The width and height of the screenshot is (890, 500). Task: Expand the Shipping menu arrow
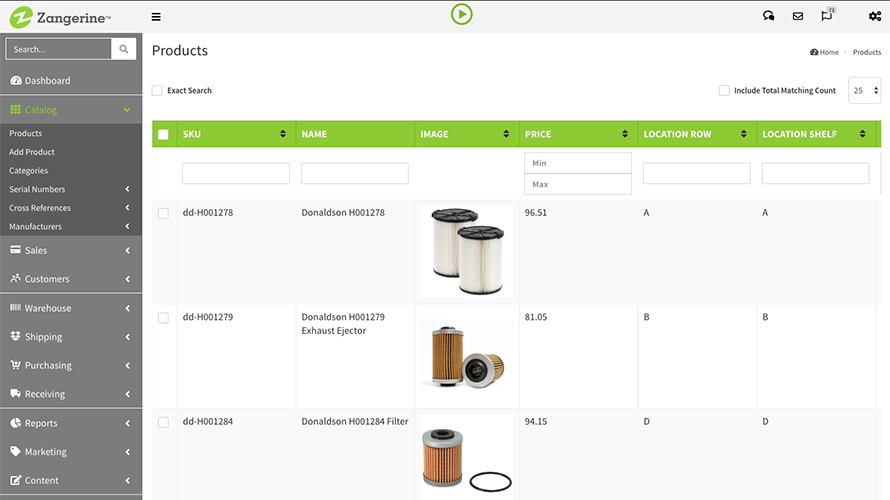(x=127, y=337)
